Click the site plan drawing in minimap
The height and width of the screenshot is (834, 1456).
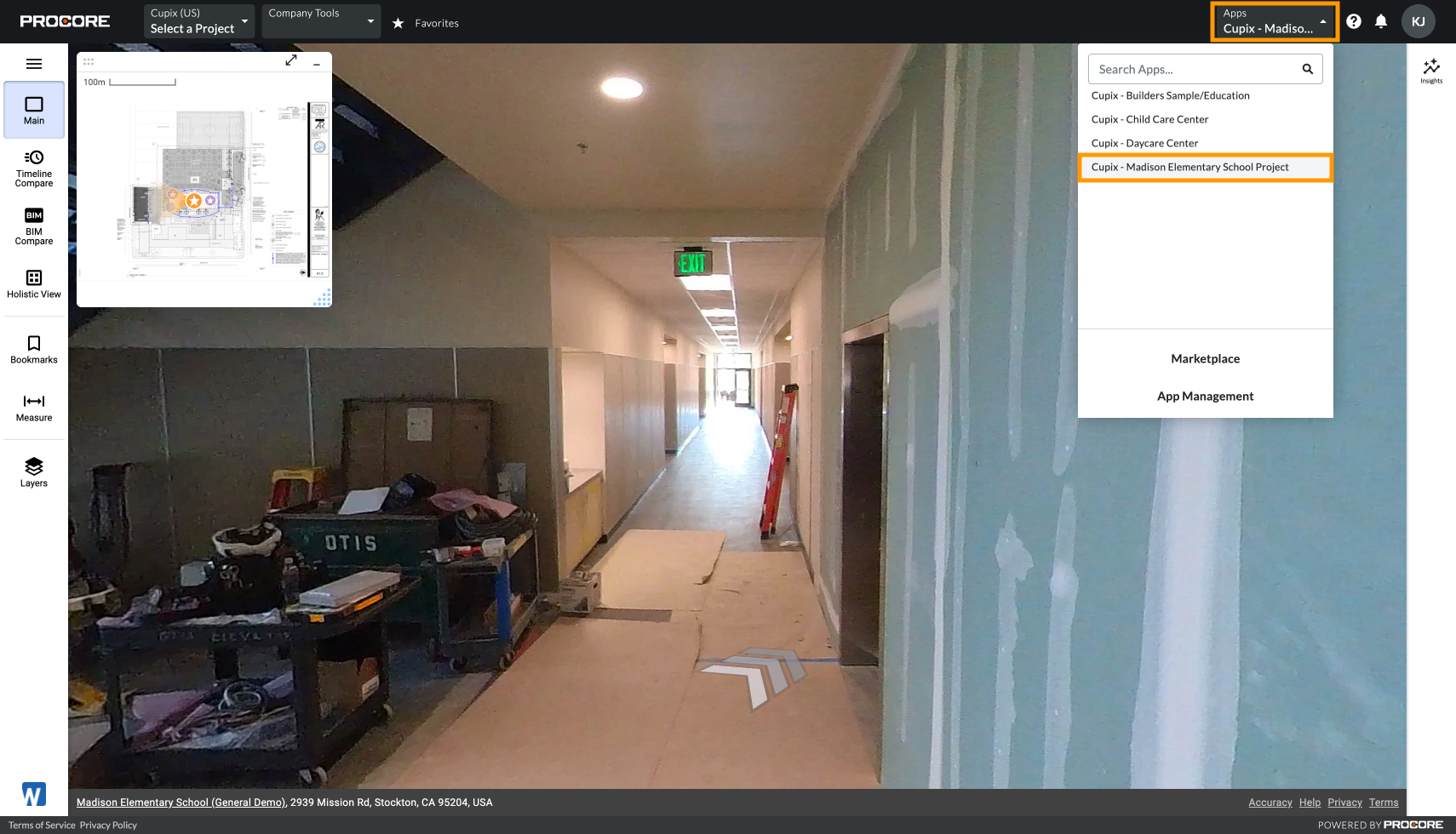click(x=204, y=191)
